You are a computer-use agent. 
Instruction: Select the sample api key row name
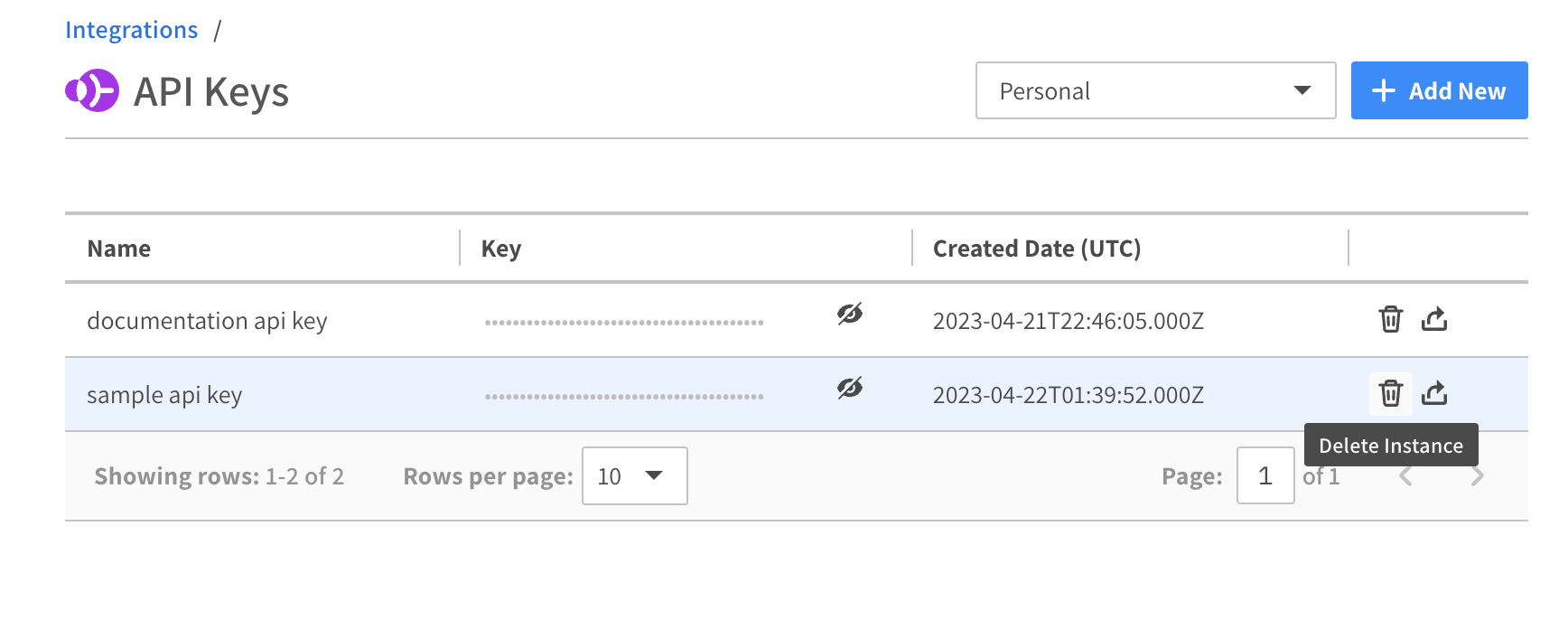point(164,395)
